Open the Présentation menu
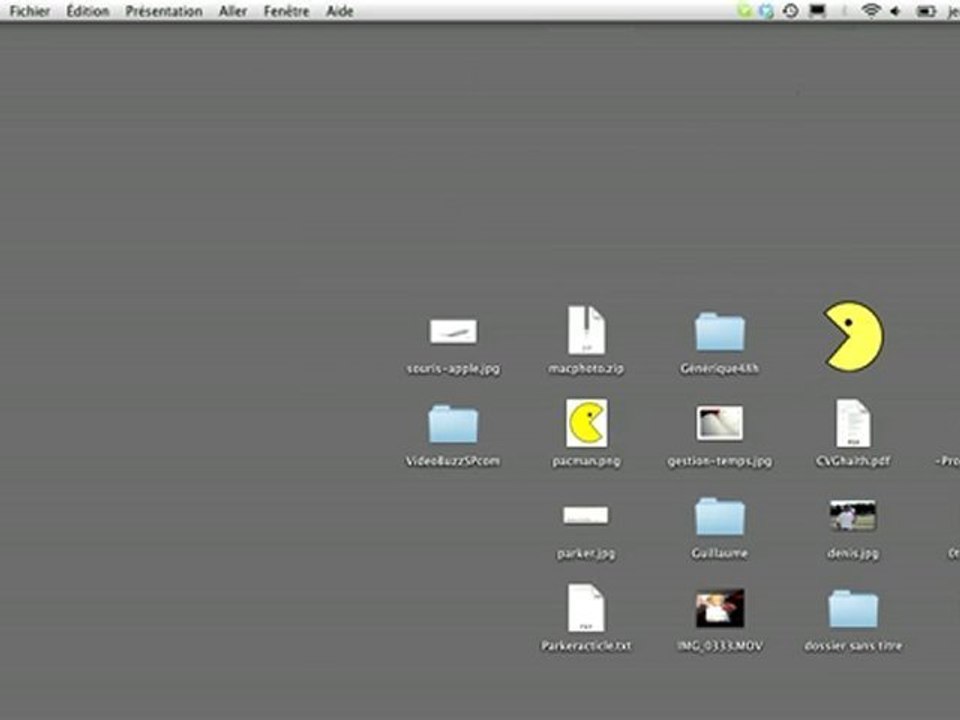960x720 pixels. click(x=163, y=11)
